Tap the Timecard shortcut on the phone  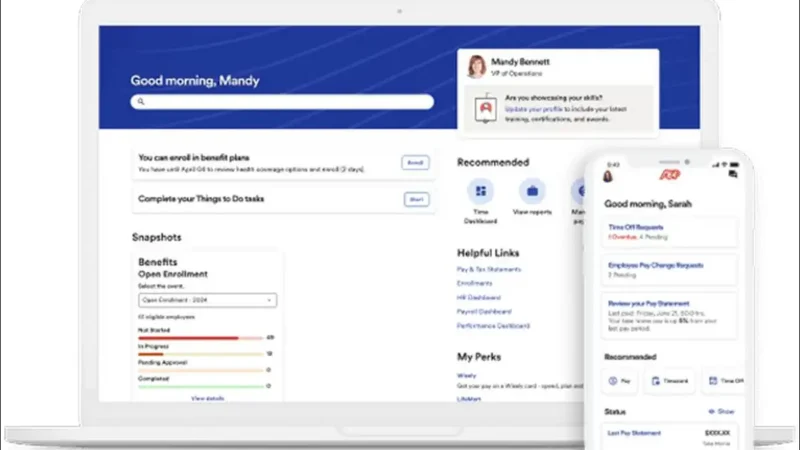[x=669, y=381]
